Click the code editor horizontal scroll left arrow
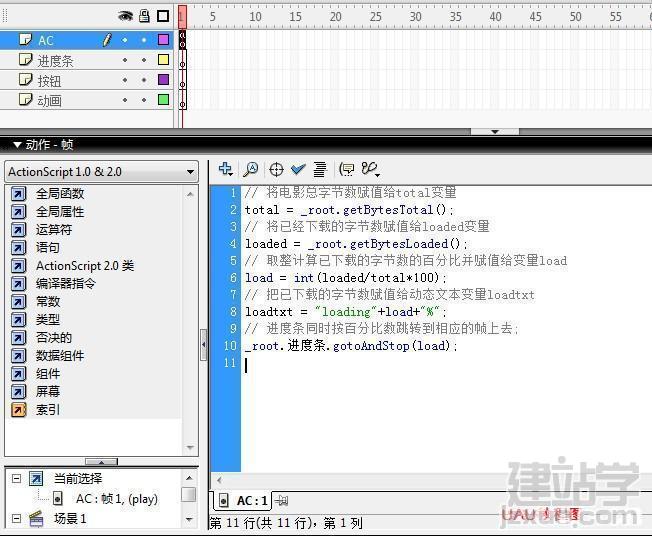 219,480
